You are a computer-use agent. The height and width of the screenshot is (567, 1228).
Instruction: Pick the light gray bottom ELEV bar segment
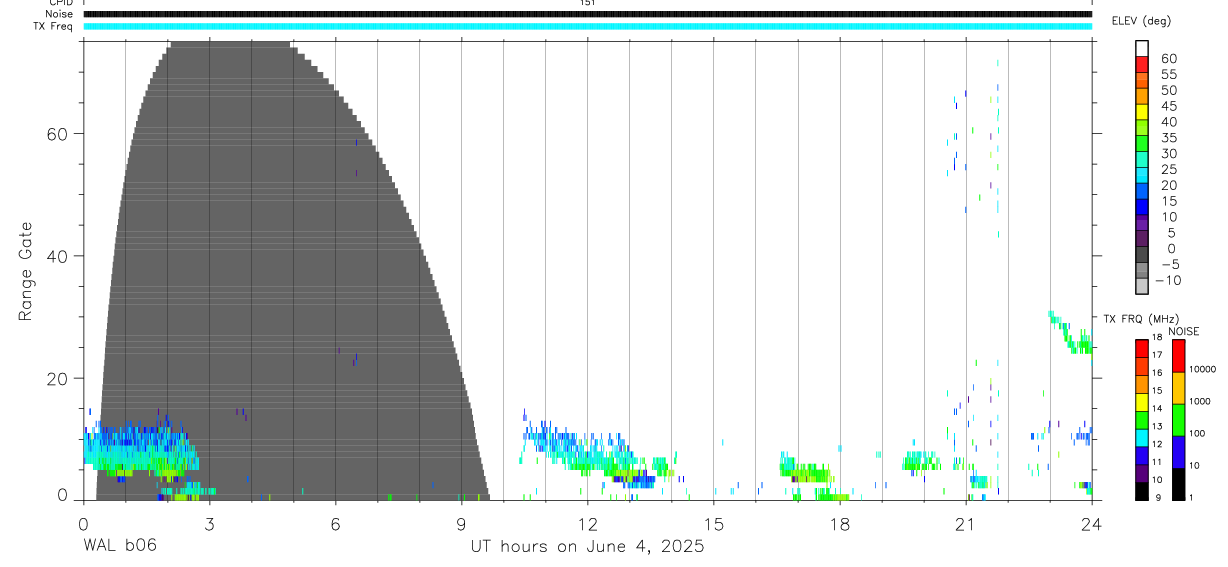point(1142,287)
